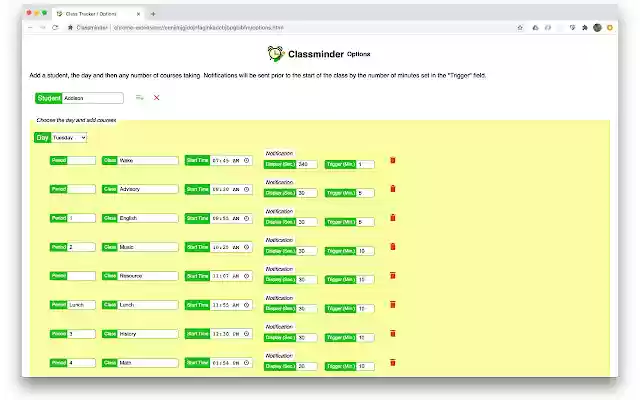640x400 pixels.
Task: Edit the Class field containing Advisory
Action: pos(148,189)
